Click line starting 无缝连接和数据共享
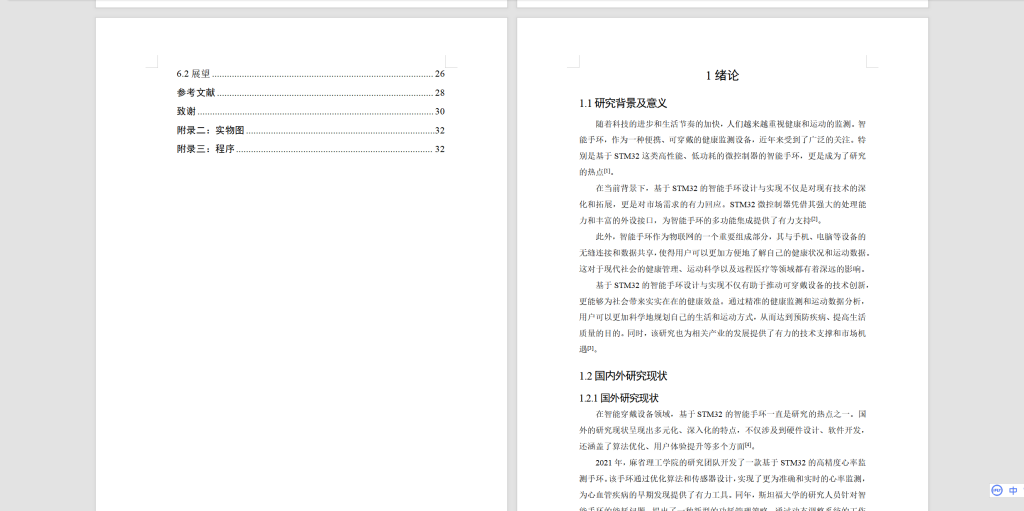The width and height of the screenshot is (1024, 511). click(x=724, y=253)
